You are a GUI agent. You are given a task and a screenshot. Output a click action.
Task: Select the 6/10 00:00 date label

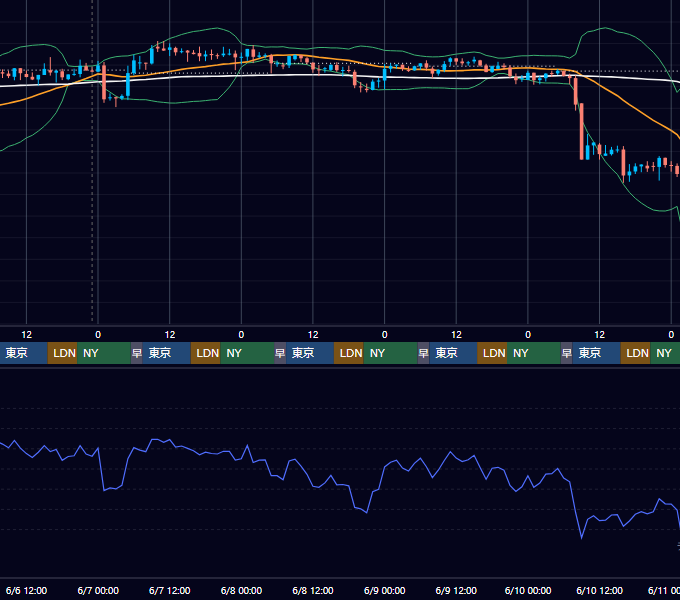(528, 590)
